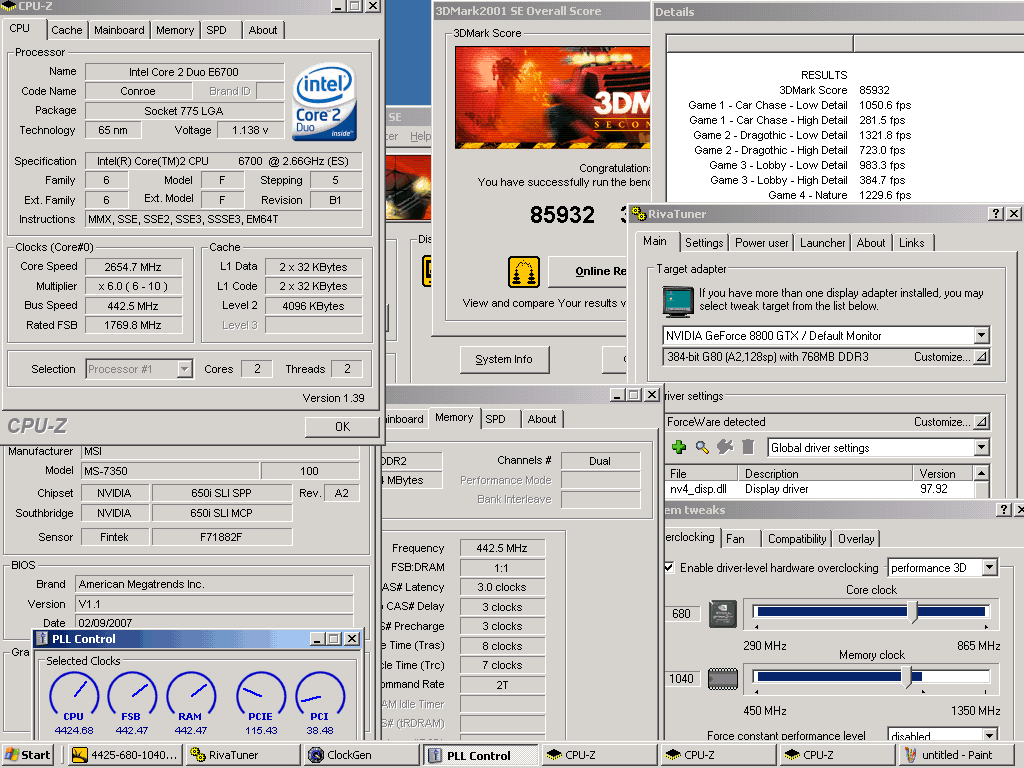Open the Force constant performance level dropdown

click(989, 735)
